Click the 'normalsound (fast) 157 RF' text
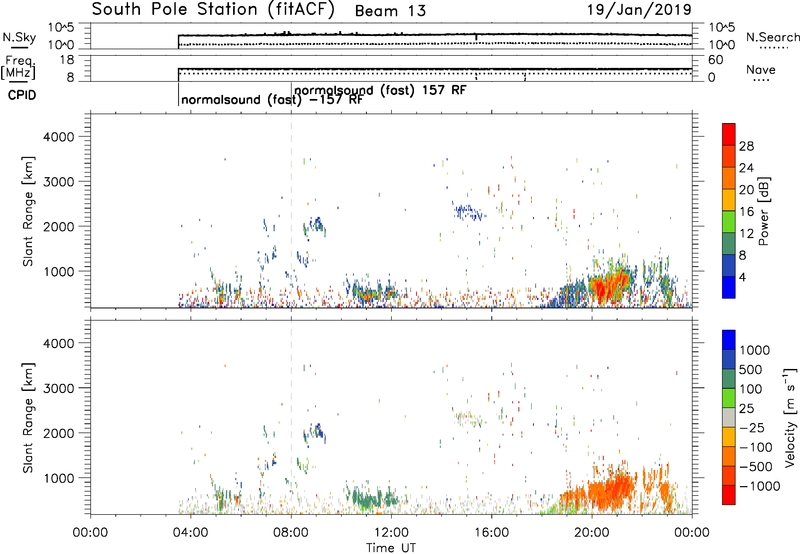800x554 pixels. coord(380,90)
